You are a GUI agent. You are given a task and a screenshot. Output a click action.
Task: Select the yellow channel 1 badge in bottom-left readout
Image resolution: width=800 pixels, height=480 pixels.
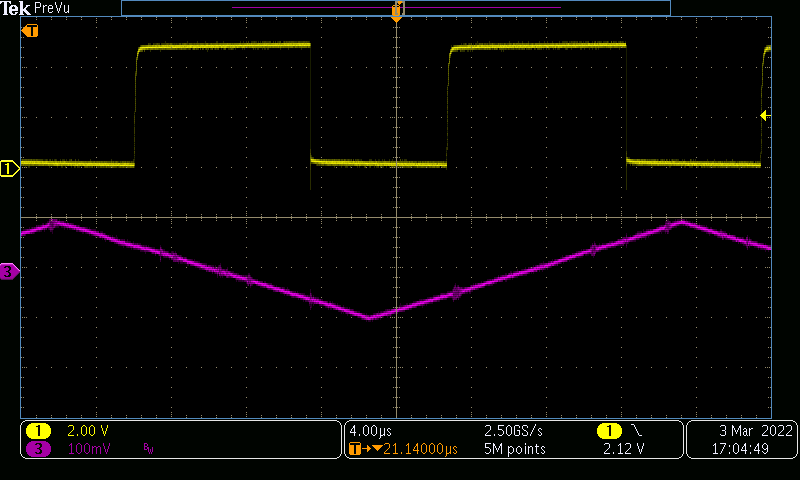pos(38,431)
